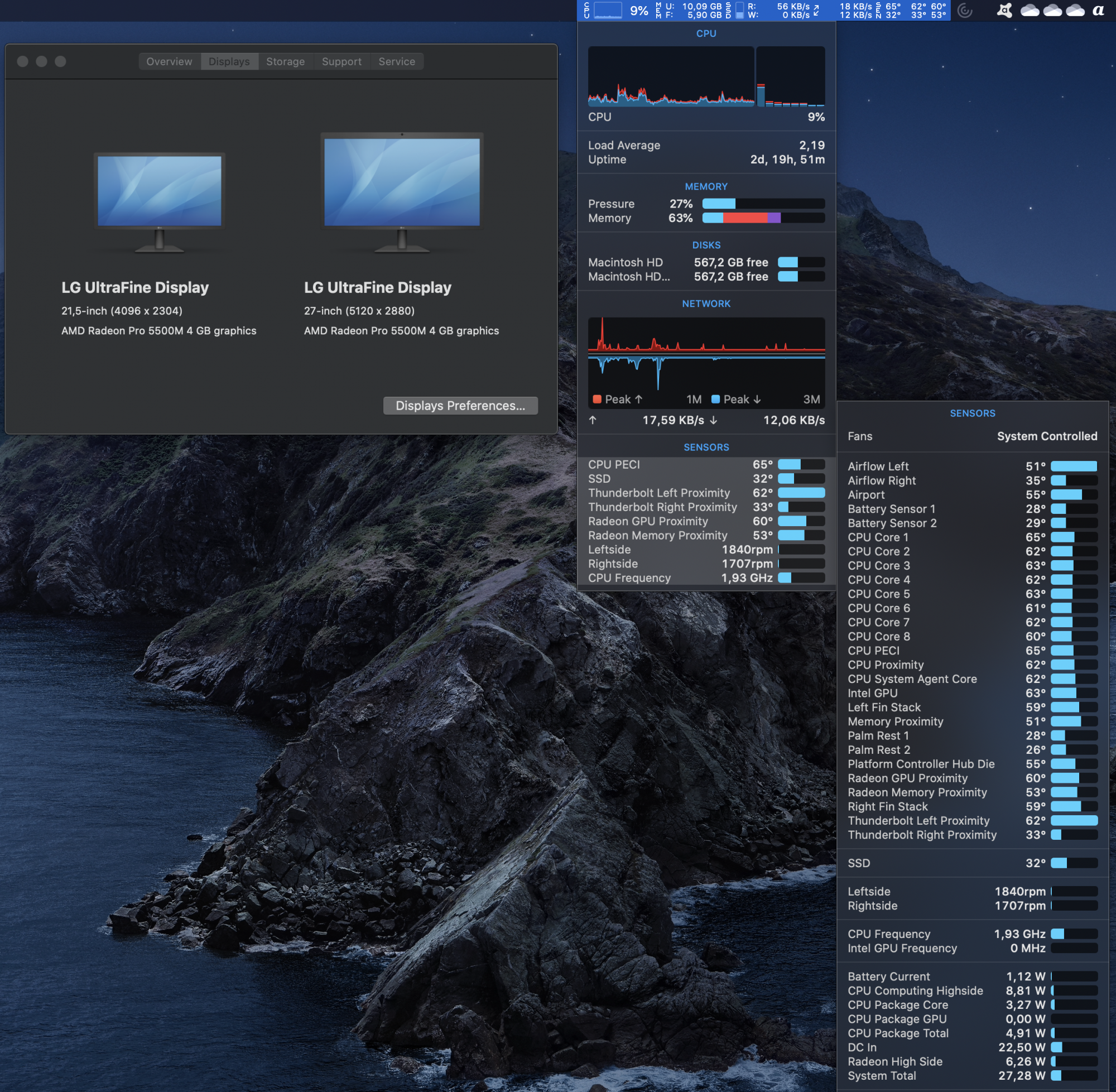Click the Displays Preferences button
The image size is (1116, 1092).
[460, 406]
